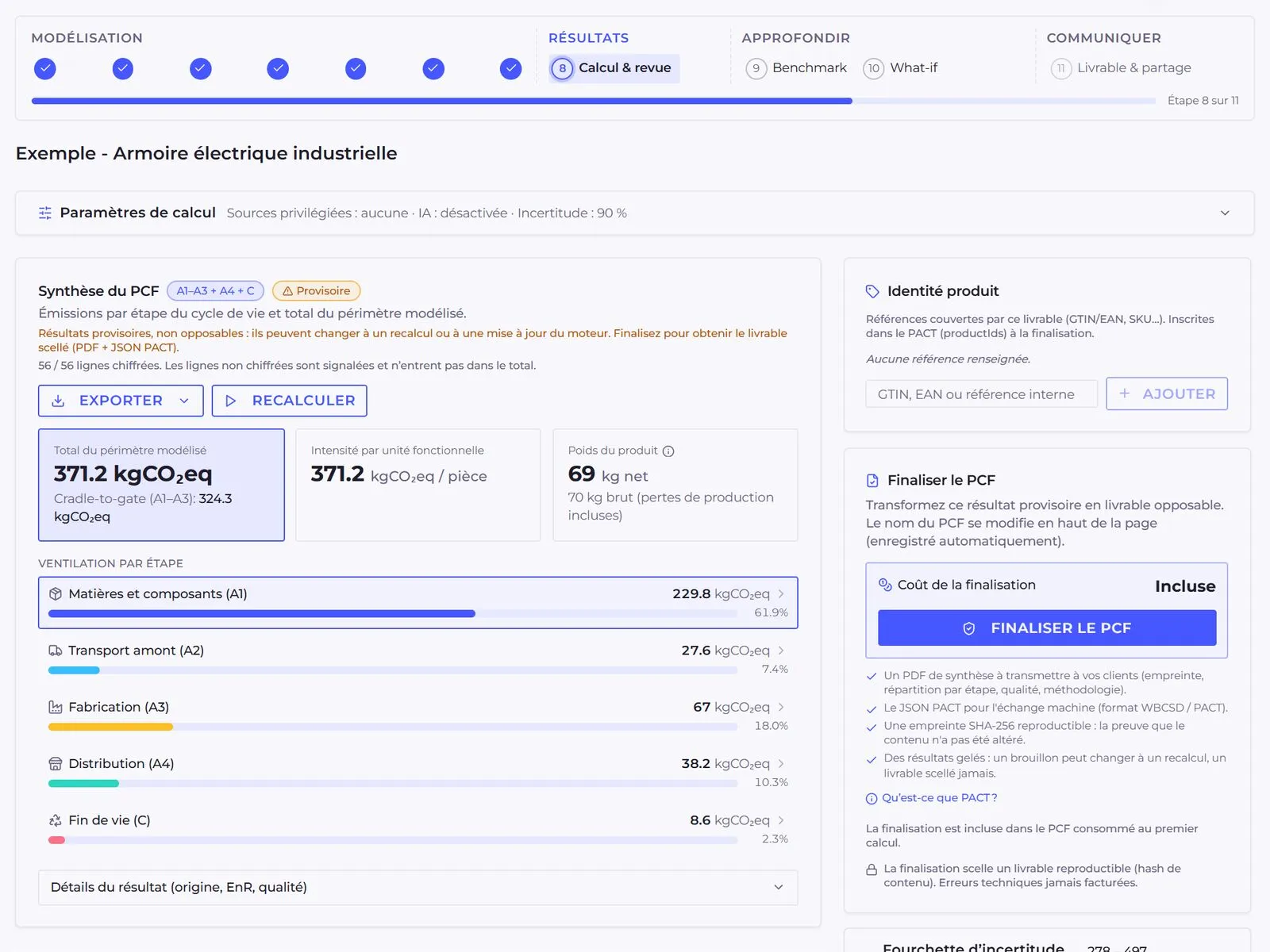Expand Détails du résultat section
The width and height of the screenshot is (1270, 952).
coord(418,887)
